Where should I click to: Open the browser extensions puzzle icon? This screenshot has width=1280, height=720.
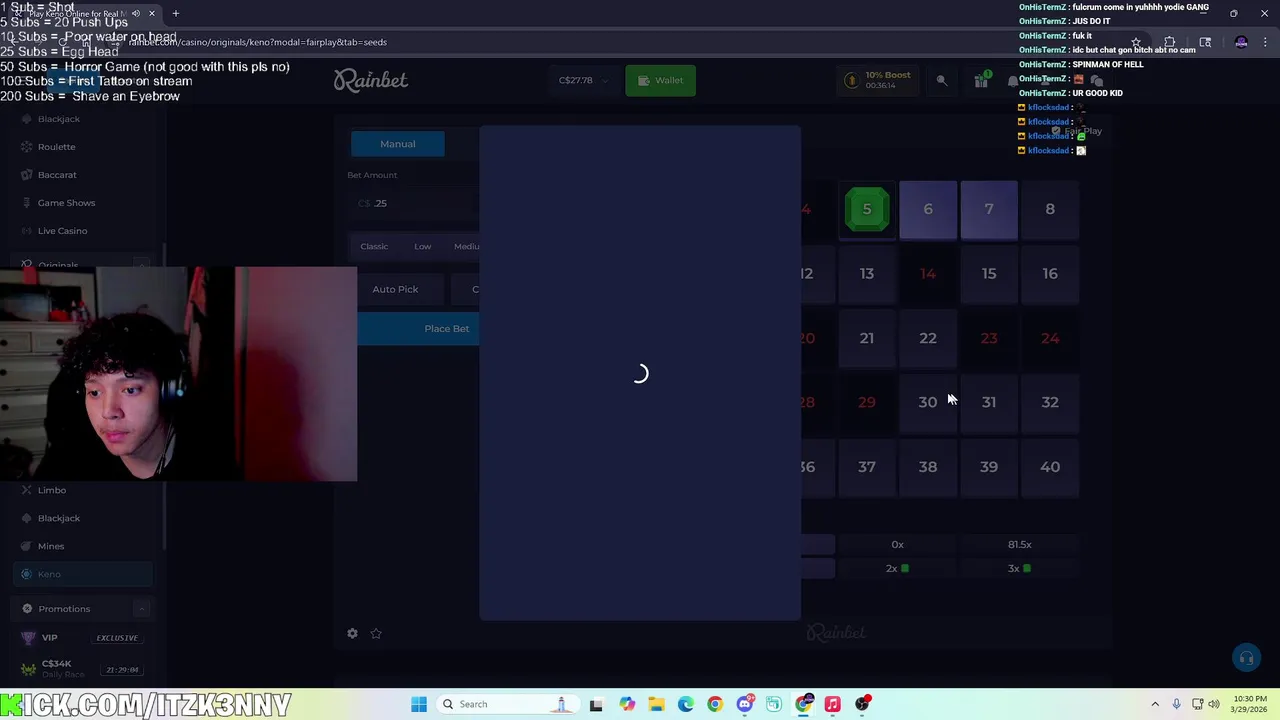[1169, 42]
